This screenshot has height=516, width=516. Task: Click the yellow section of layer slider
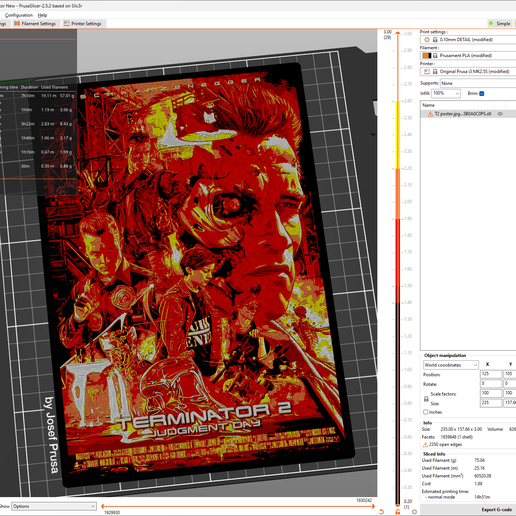click(x=397, y=135)
